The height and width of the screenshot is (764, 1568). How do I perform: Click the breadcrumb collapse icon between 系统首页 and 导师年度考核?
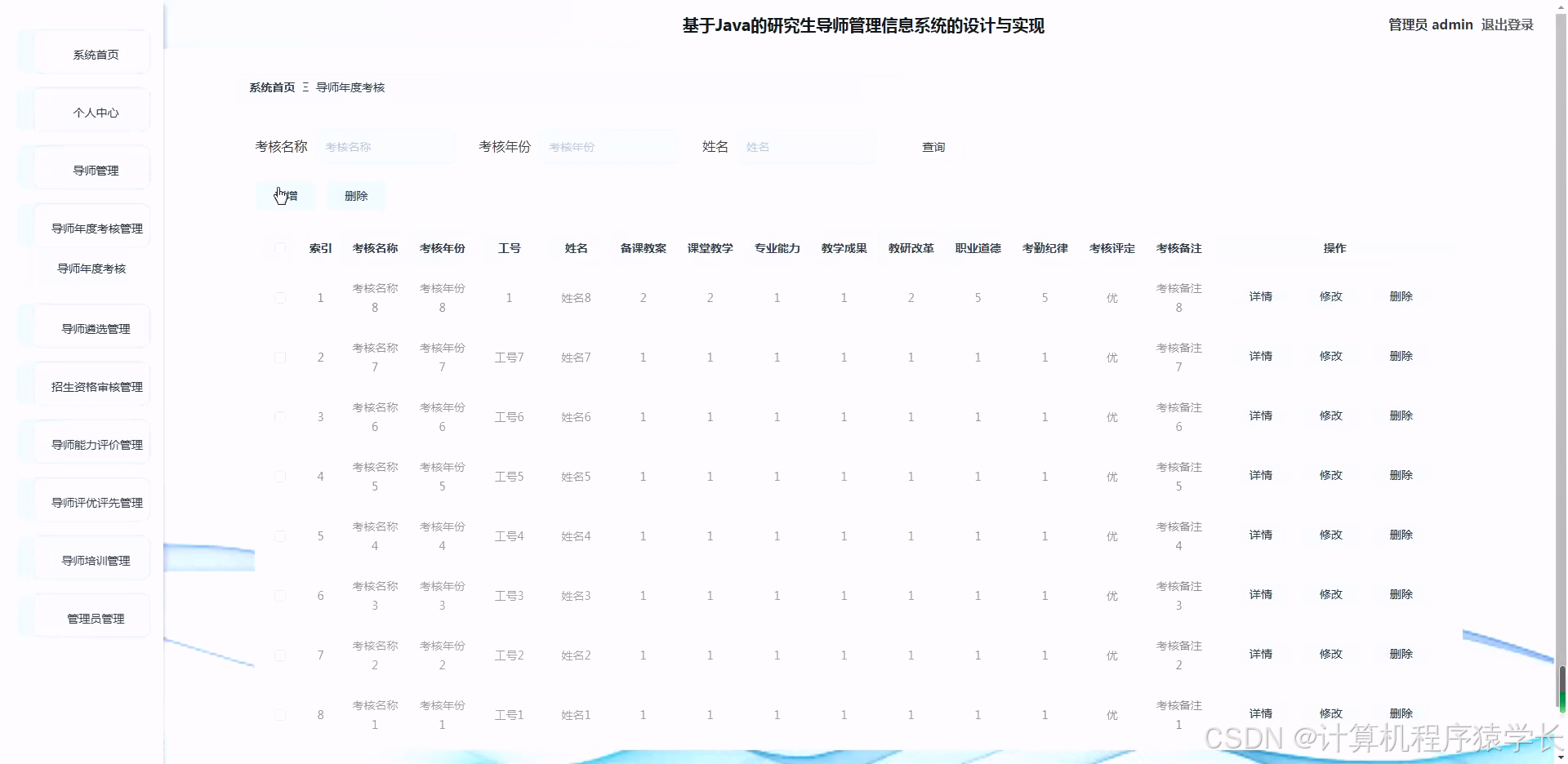[x=305, y=87]
